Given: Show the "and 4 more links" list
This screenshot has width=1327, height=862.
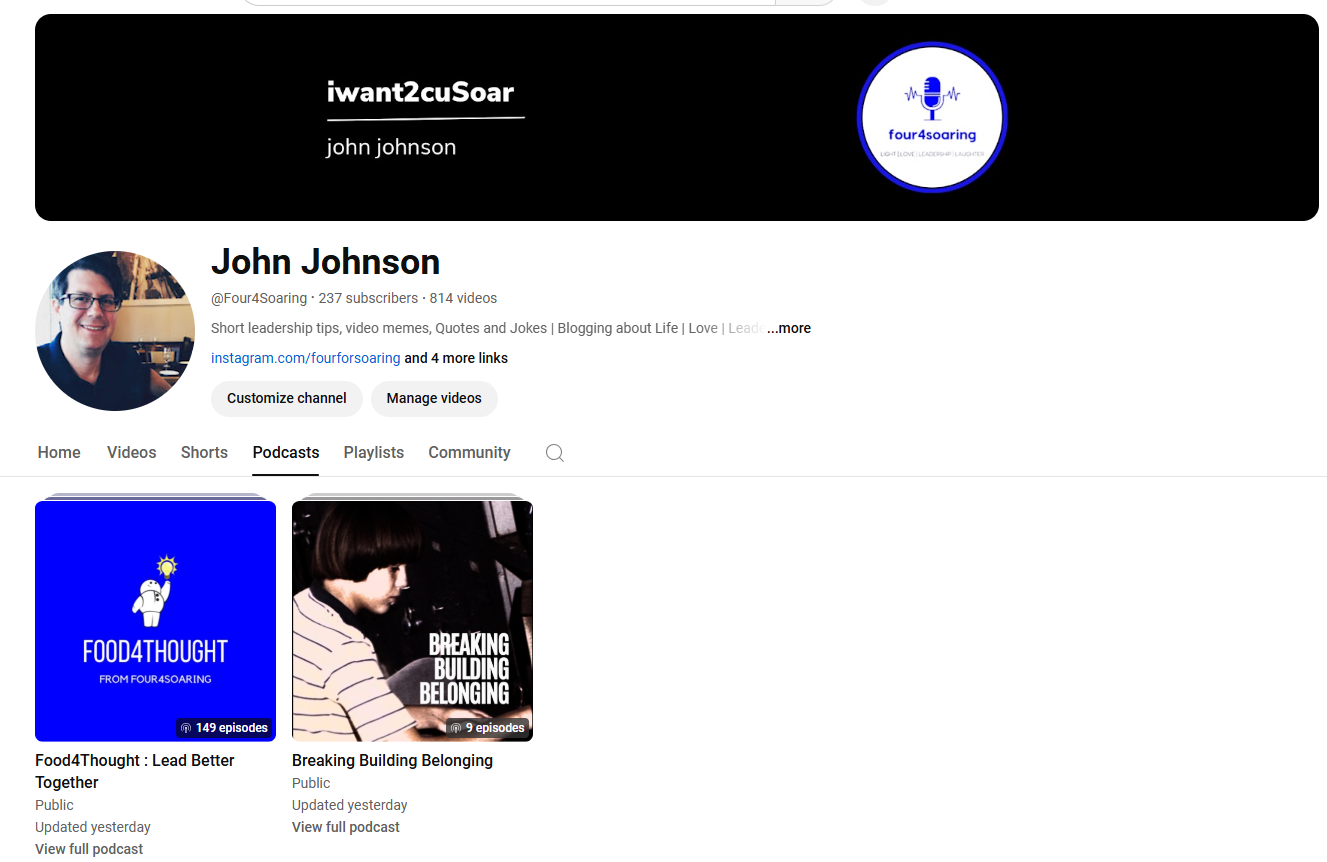Looking at the screenshot, I should click(x=456, y=358).
